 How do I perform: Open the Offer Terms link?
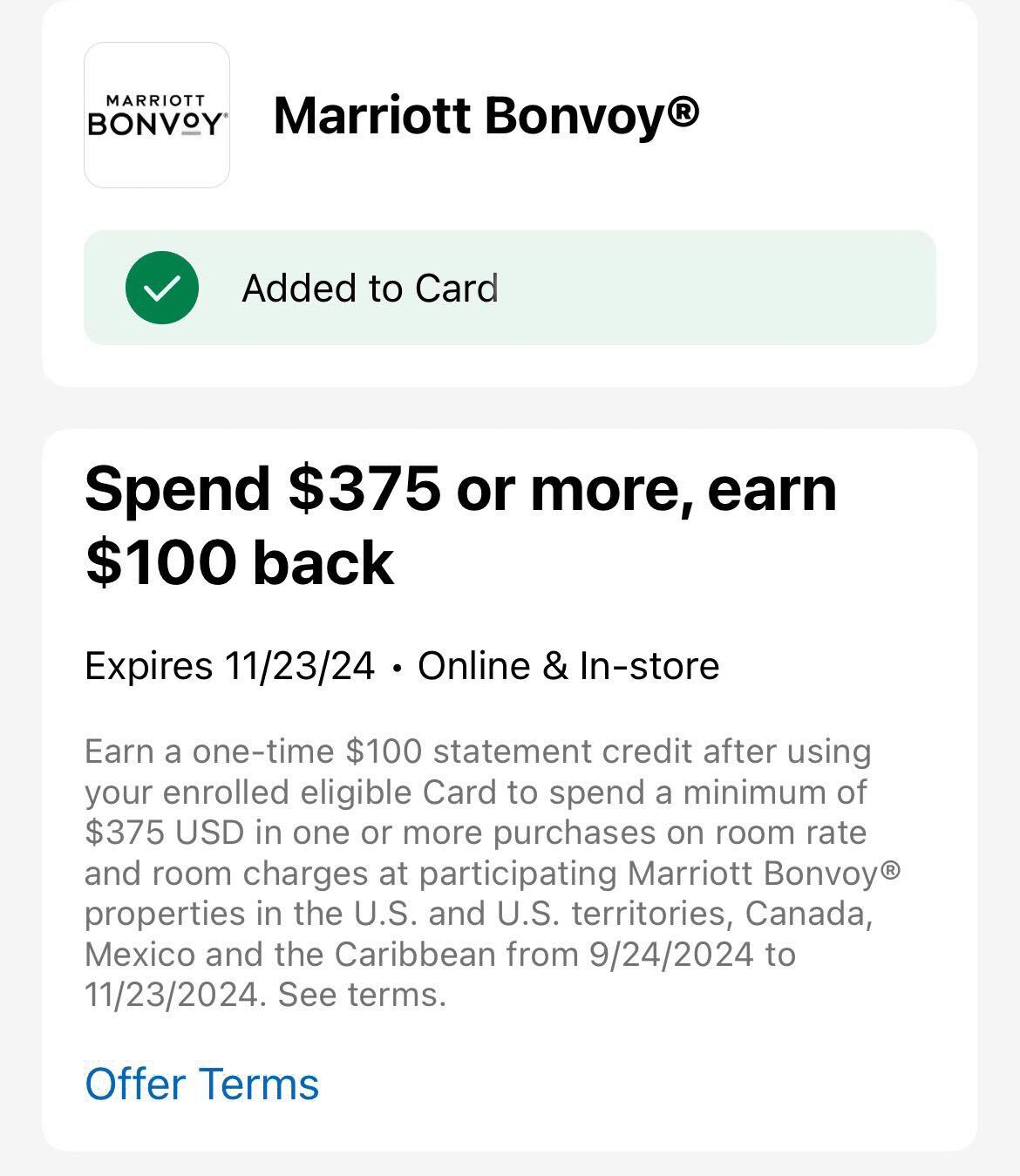(202, 1084)
